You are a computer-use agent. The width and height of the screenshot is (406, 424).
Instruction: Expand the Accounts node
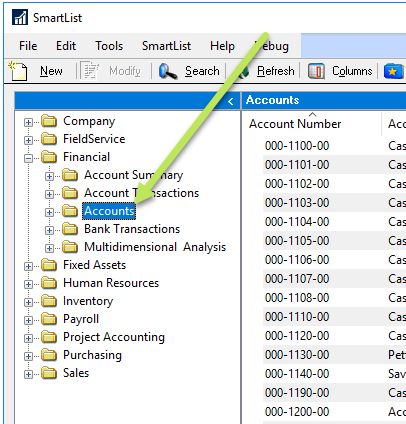point(49,212)
